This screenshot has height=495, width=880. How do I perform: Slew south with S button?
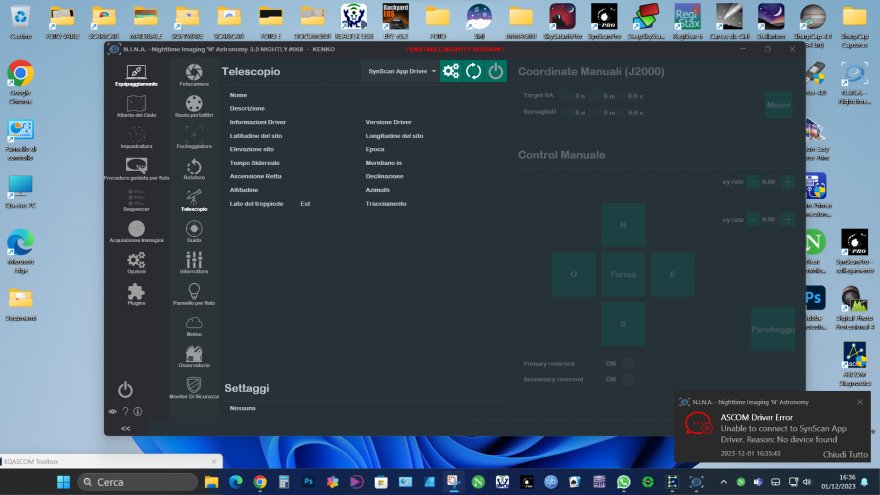(x=623, y=324)
